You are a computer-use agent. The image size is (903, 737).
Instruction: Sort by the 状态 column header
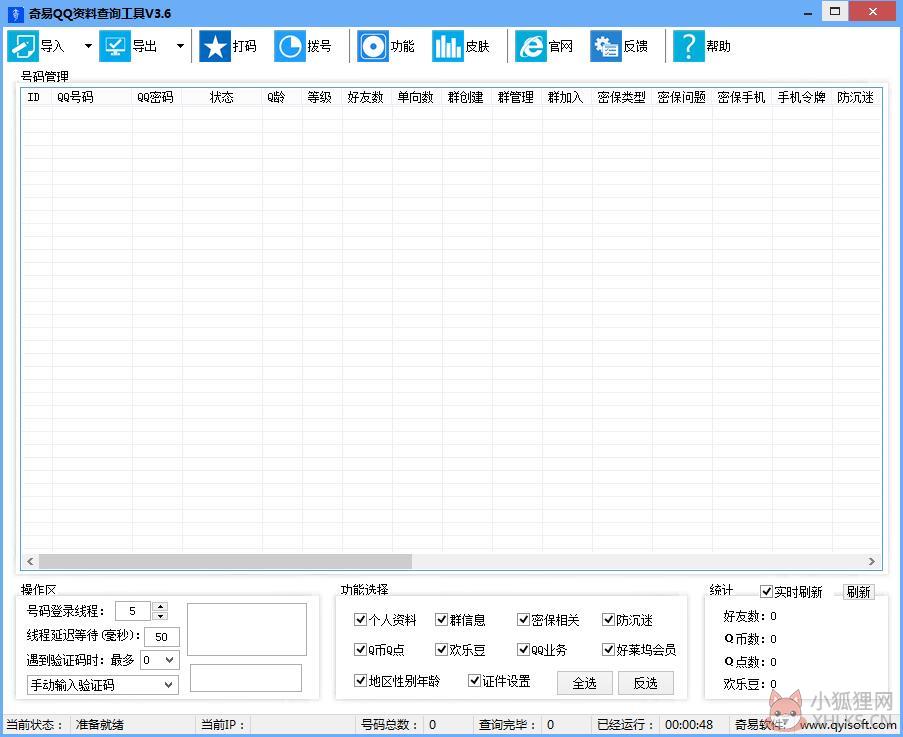(x=222, y=97)
